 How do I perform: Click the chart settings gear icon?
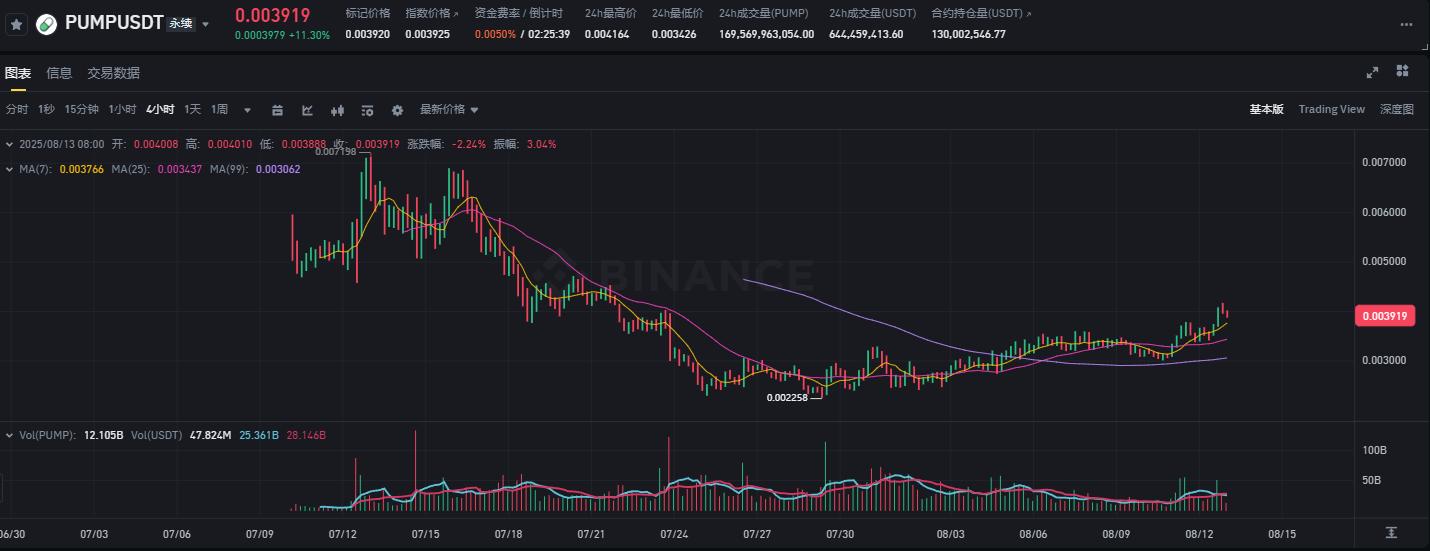[397, 110]
